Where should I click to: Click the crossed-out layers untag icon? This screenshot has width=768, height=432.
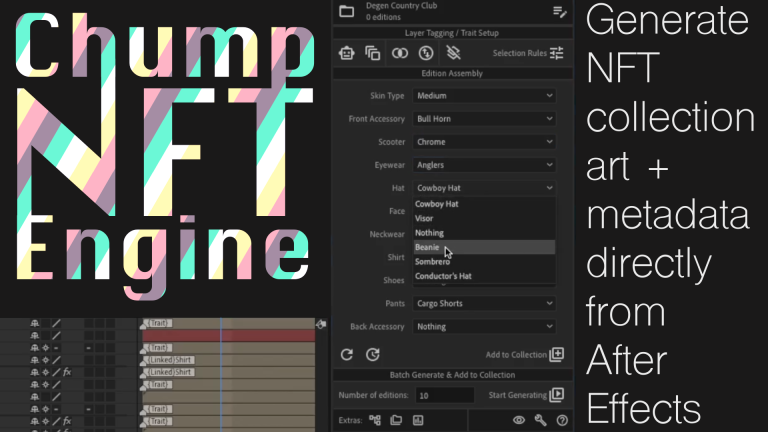point(452,53)
